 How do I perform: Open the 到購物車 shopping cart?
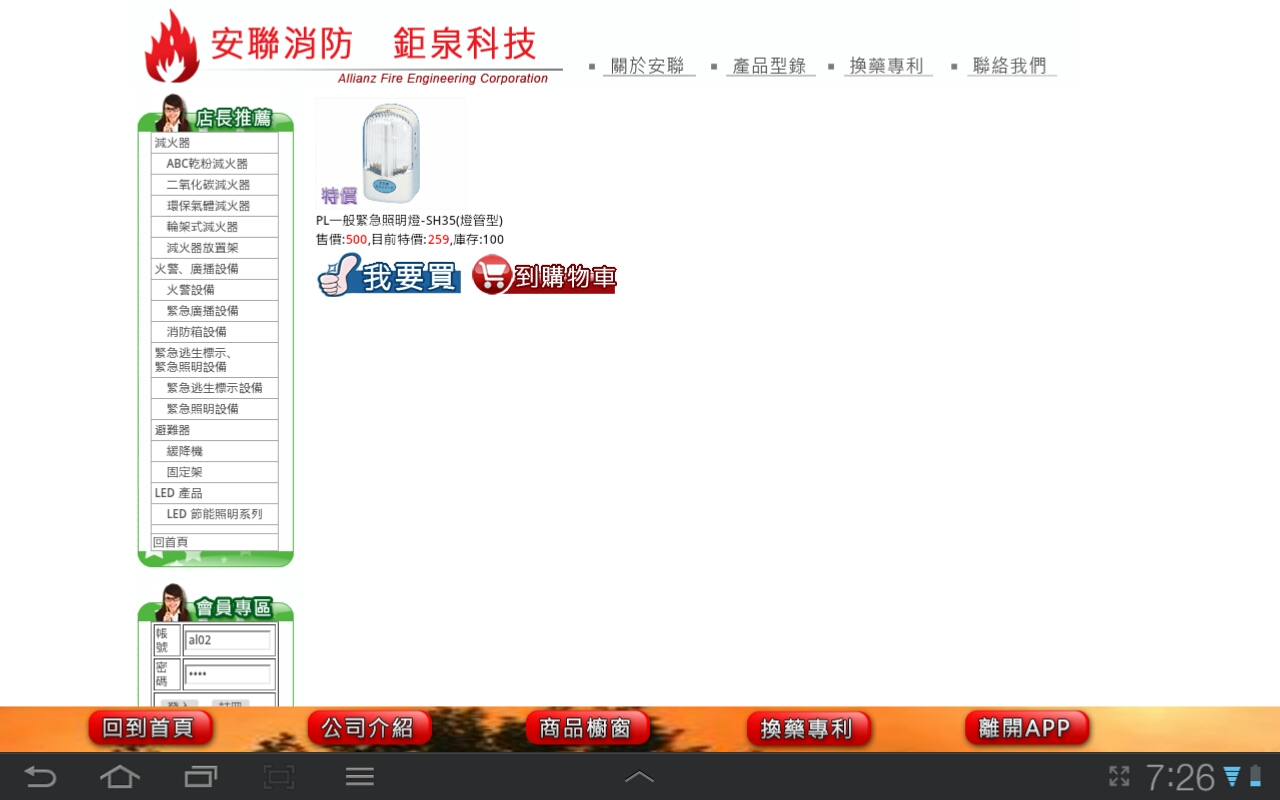tap(544, 275)
